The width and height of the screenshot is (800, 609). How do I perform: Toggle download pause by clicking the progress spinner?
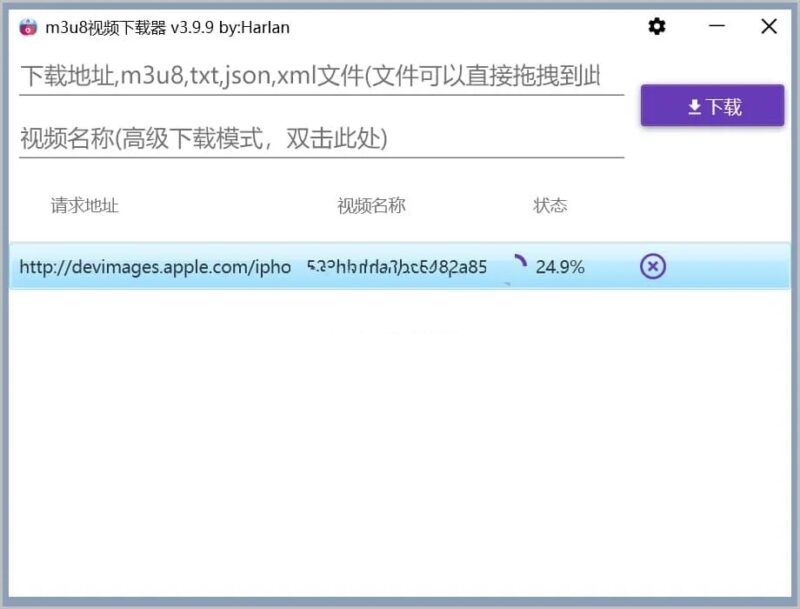521,263
